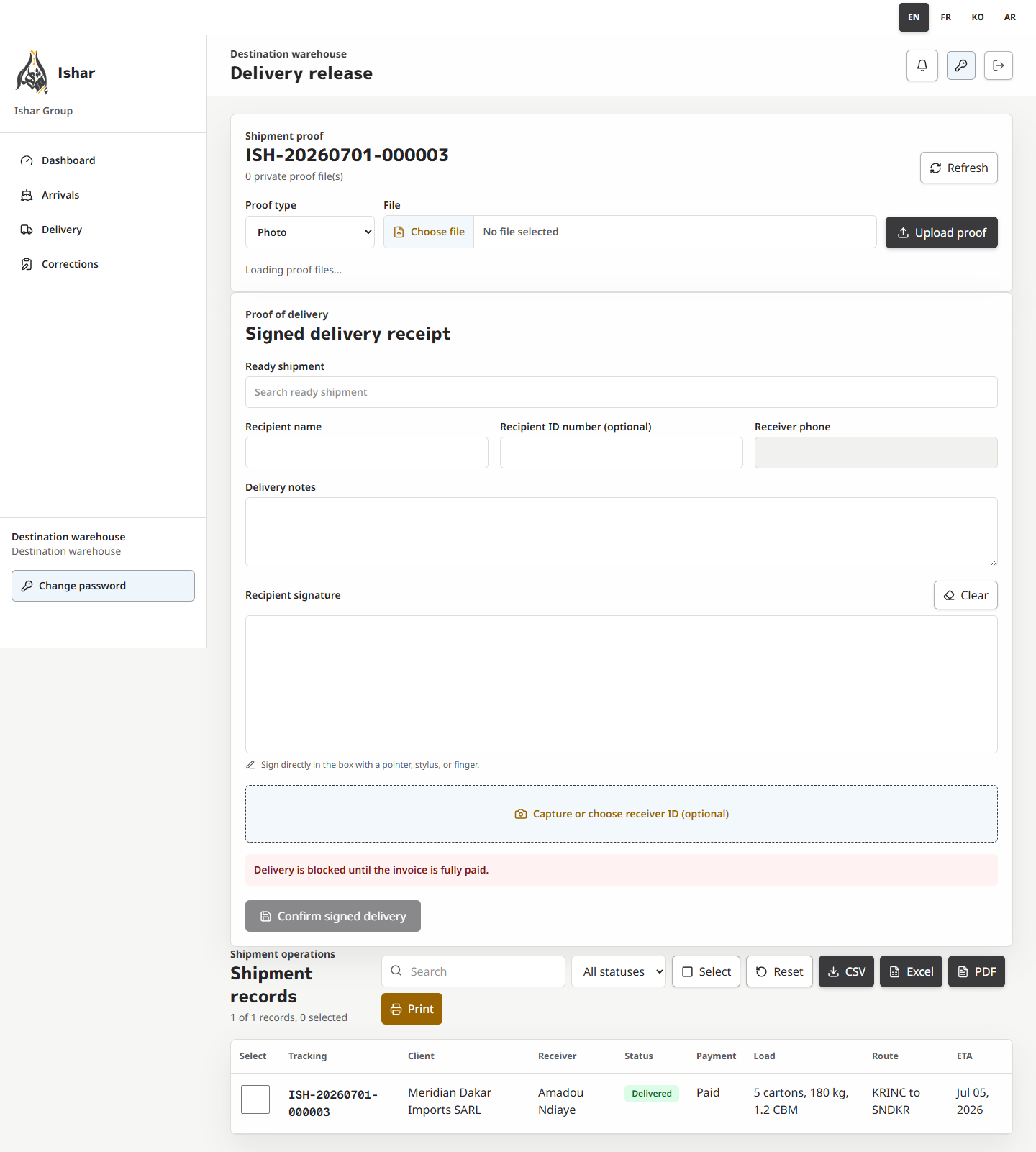This screenshot has width=1036, height=1152.
Task: Switch language to FR
Action: 946,17
